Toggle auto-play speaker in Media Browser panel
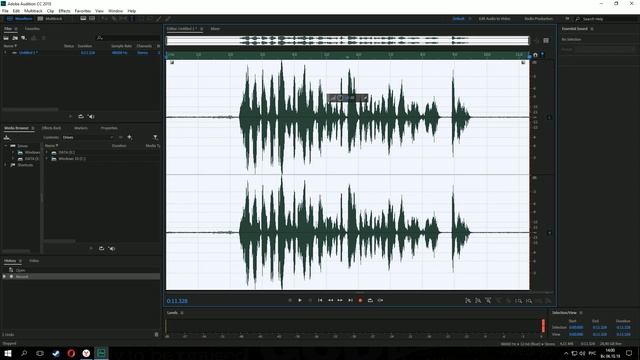Image resolution: width=640 pixels, height=360 pixels. [x=112, y=249]
